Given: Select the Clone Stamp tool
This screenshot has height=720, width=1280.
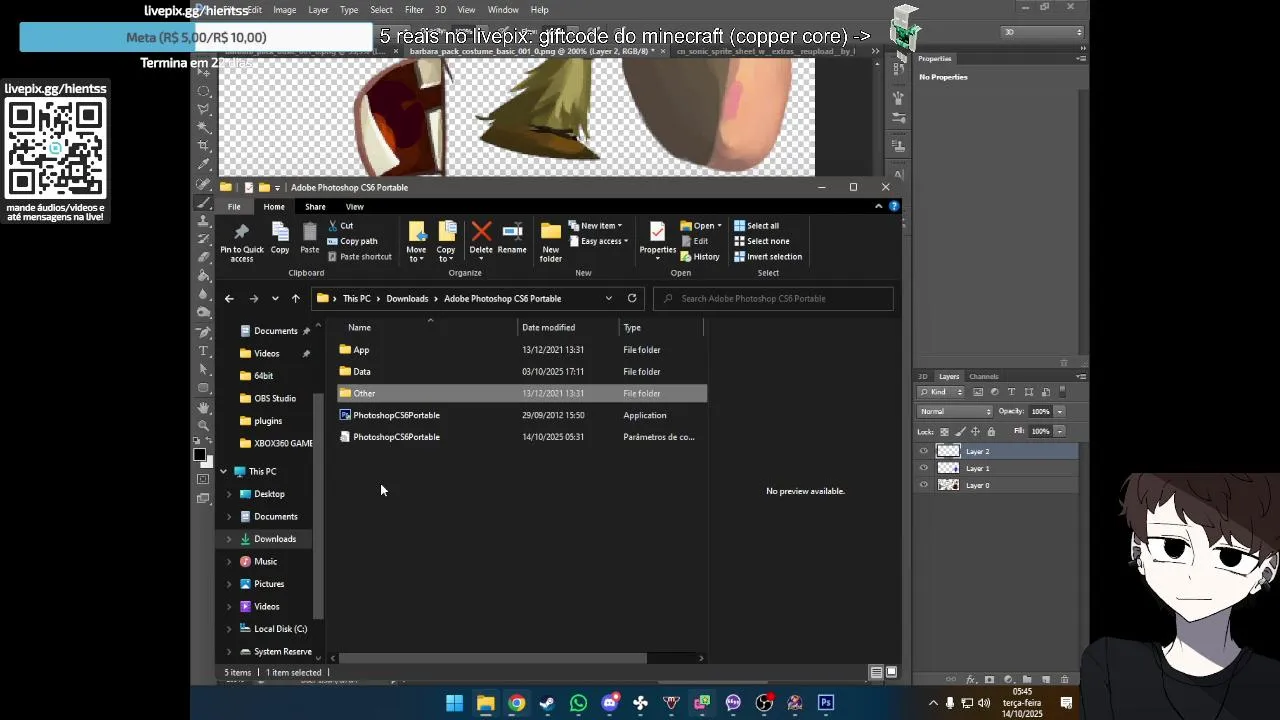Looking at the screenshot, I should coord(204,221).
